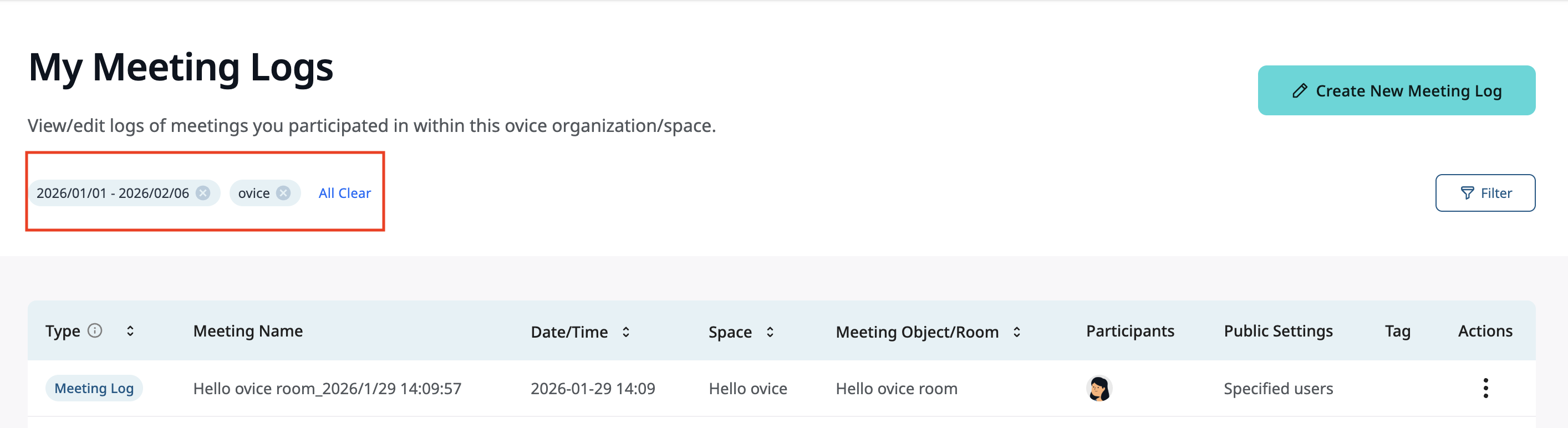
Task: Click the Hello ovice space name
Action: [747, 388]
